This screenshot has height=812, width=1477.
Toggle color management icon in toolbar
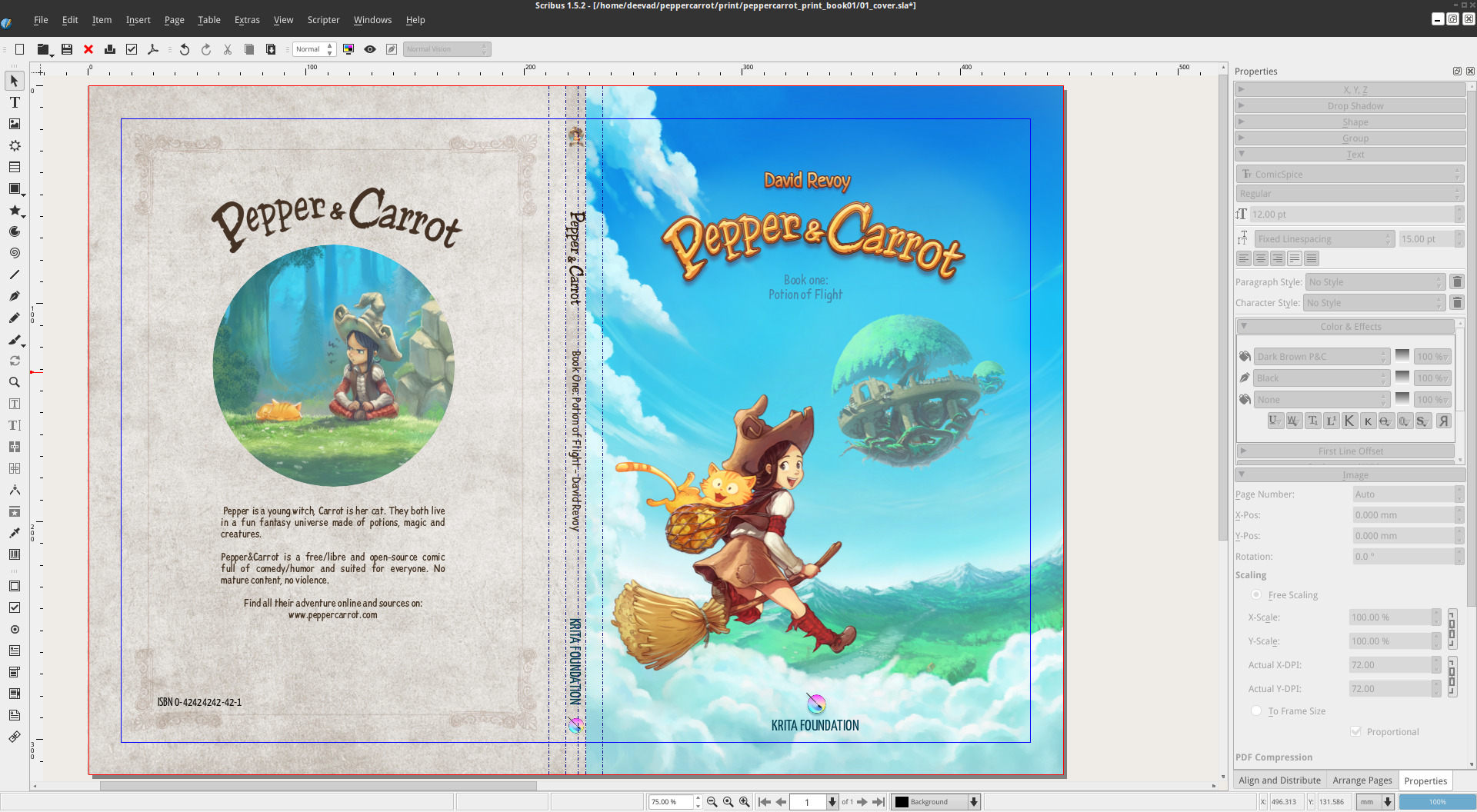click(348, 49)
